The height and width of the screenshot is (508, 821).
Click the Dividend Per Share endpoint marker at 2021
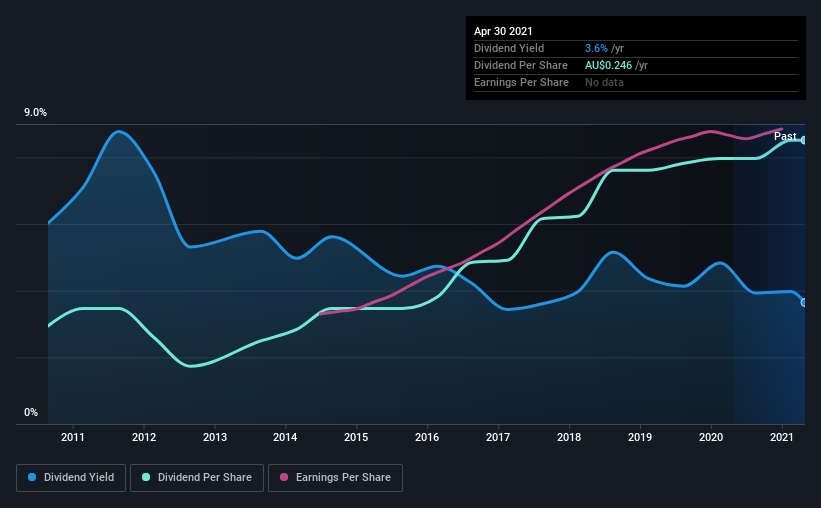804,140
